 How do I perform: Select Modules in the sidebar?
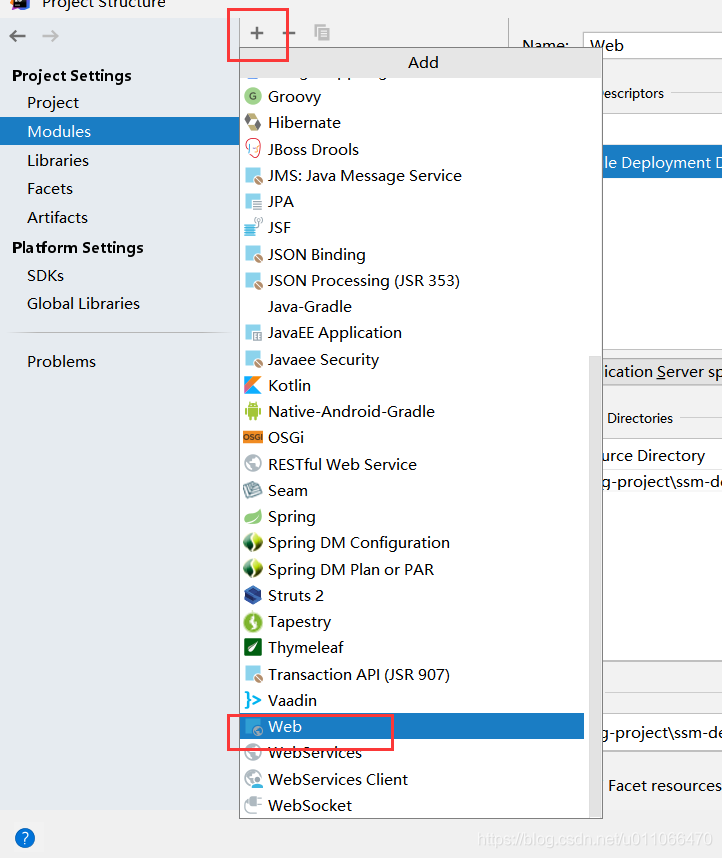point(119,131)
